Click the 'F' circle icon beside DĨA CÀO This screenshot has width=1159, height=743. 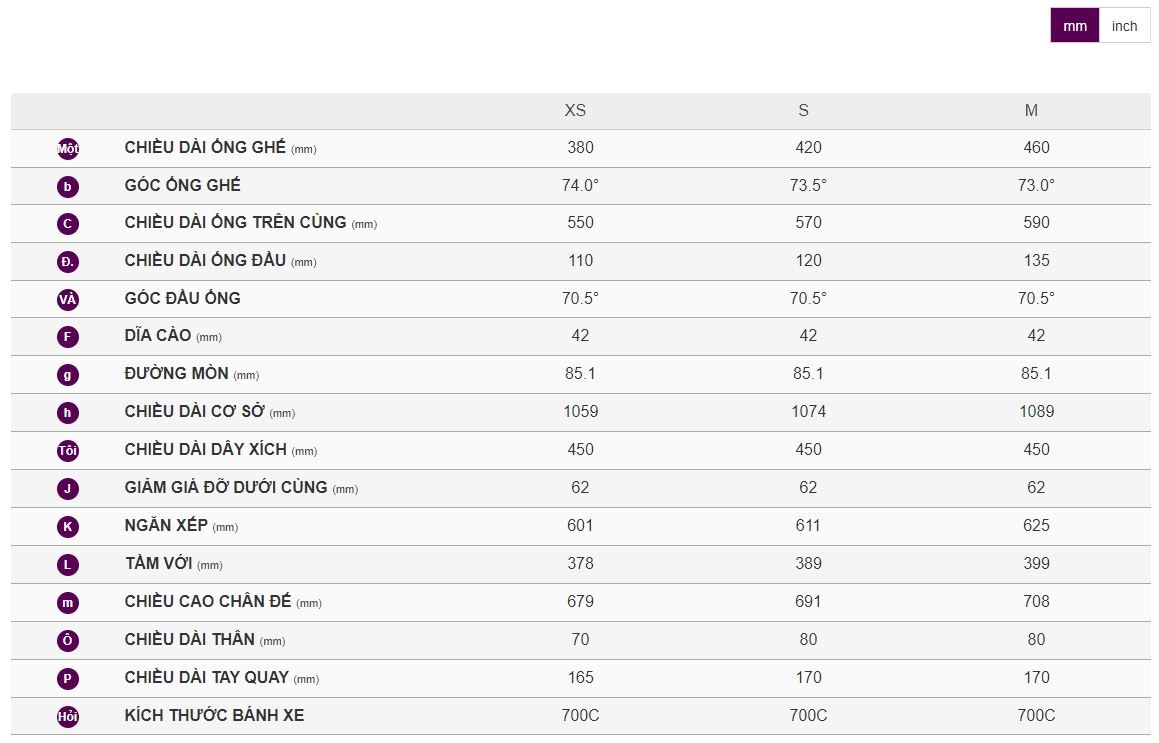[x=68, y=337]
